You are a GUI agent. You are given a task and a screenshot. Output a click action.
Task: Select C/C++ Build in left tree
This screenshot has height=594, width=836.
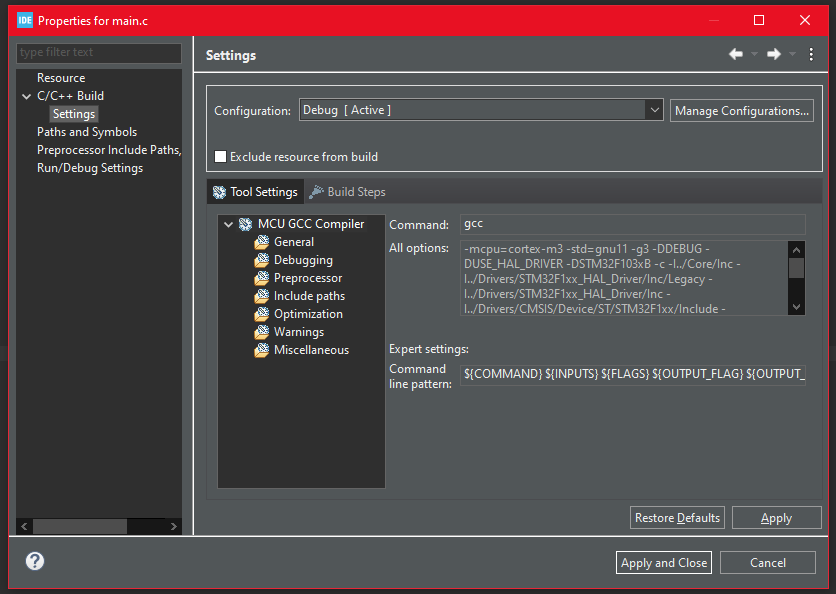(70, 96)
